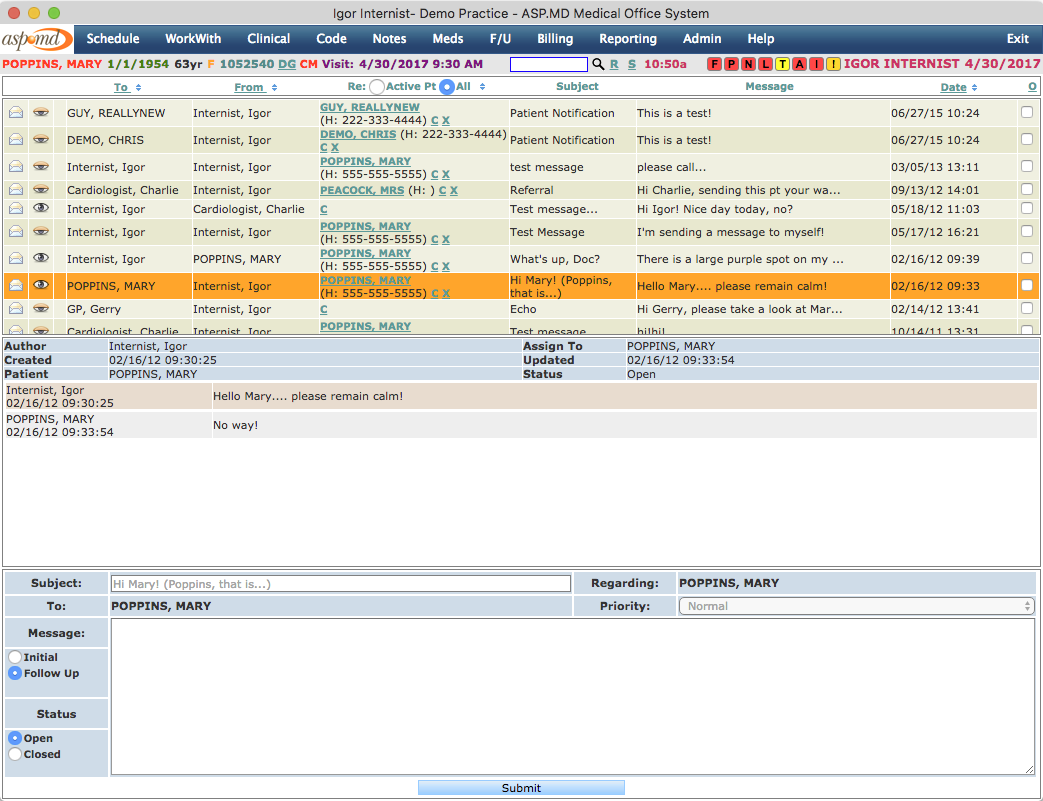Click the red N flag button
This screenshot has width=1043, height=801.
(x=748, y=64)
